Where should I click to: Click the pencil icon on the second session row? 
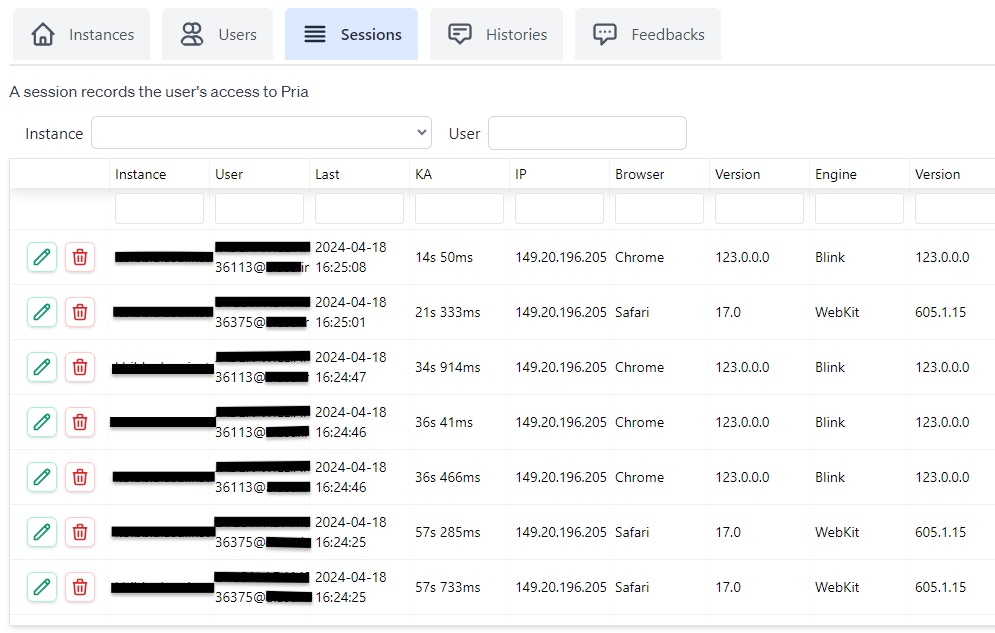click(x=41, y=312)
